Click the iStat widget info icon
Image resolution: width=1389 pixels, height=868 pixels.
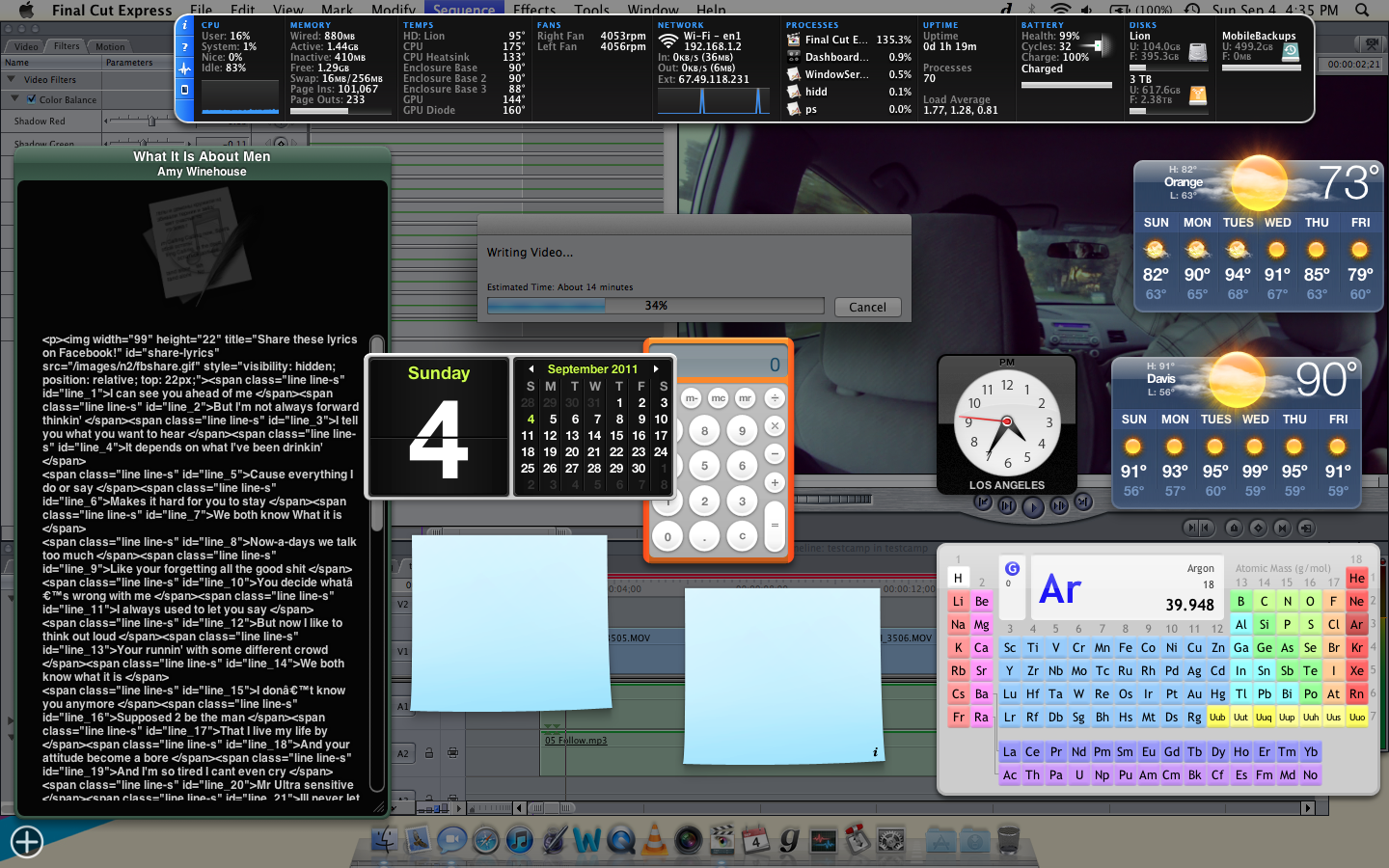click(x=185, y=26)
